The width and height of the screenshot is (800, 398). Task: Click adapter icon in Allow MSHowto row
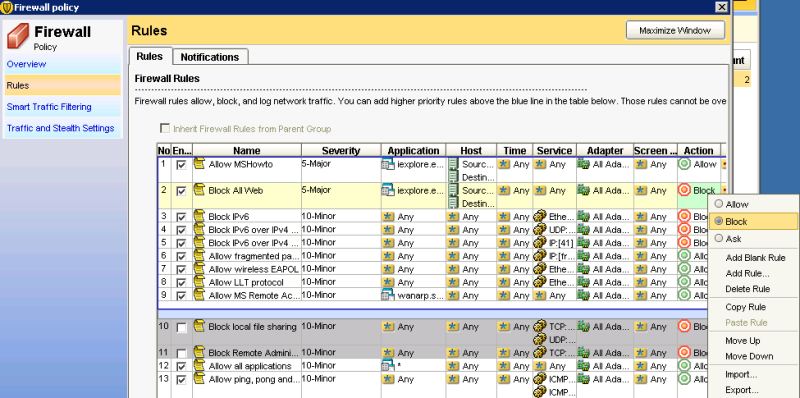click(x=584, y=164)
